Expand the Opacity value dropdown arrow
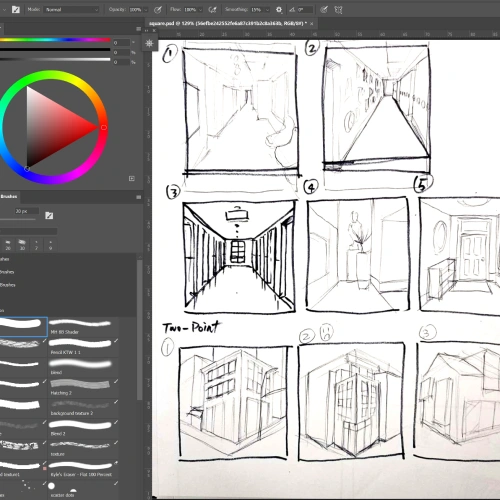This screenshot has width=500, height=500. 146,10
